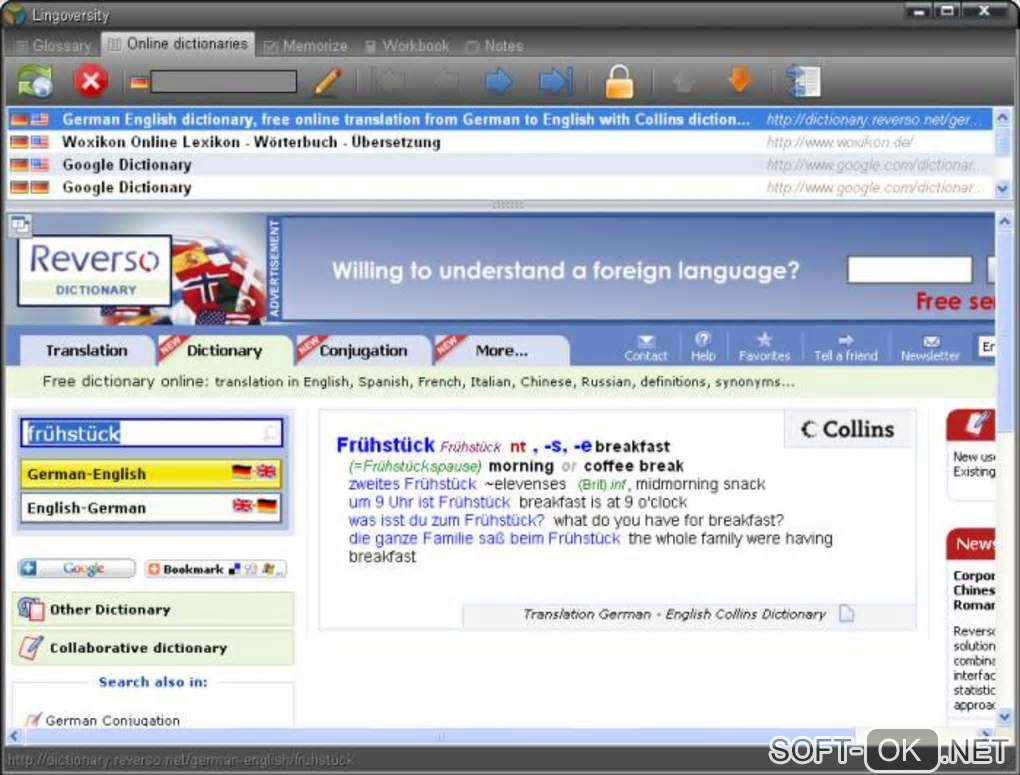The image size is (1020, 775).
Task: Click browser pane scroll-up arrow
Action: pos(1004,222)
